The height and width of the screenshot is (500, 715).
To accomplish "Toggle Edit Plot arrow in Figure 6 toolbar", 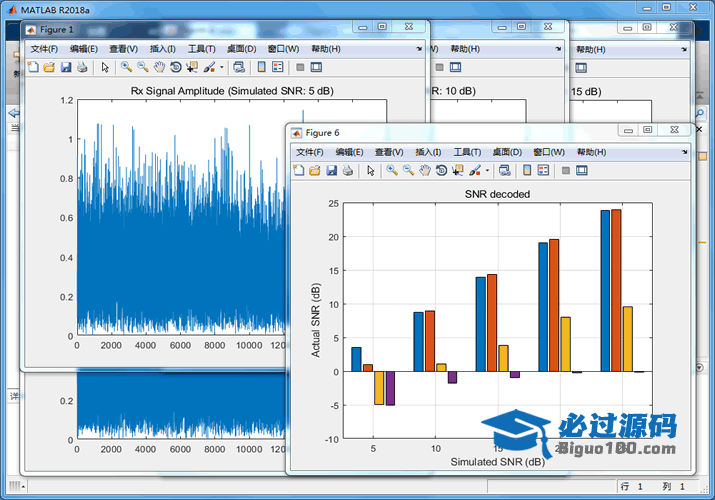I will 370,171.
